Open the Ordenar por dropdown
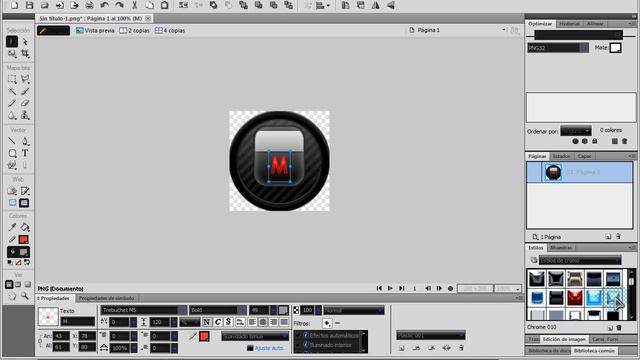 (x=576, y=131)
